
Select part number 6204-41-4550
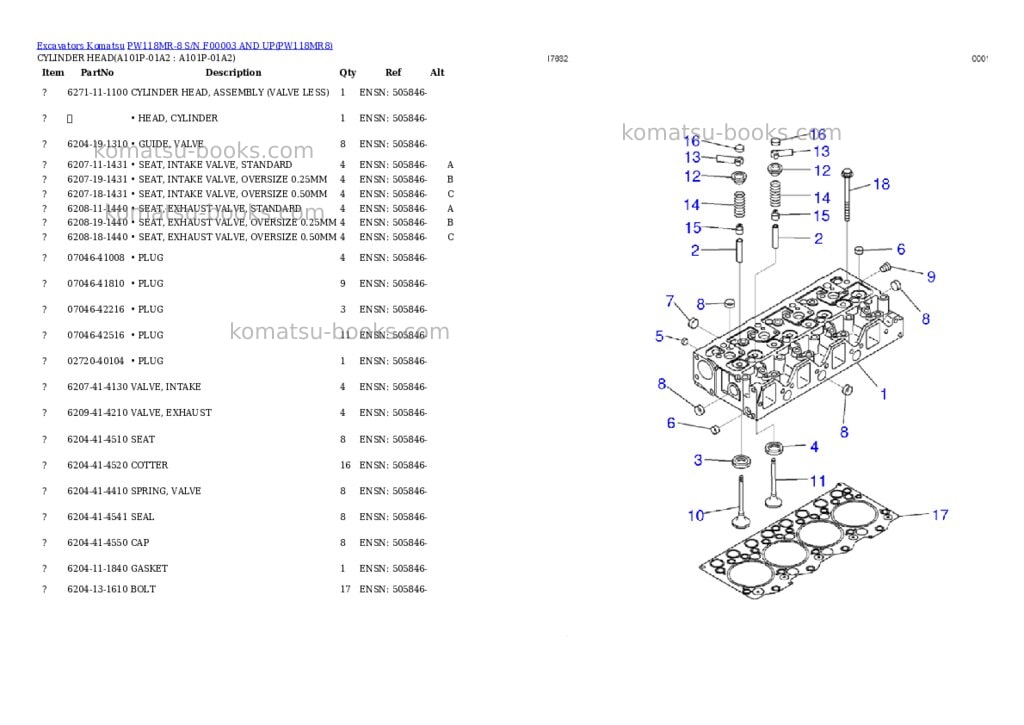[97, 543]
